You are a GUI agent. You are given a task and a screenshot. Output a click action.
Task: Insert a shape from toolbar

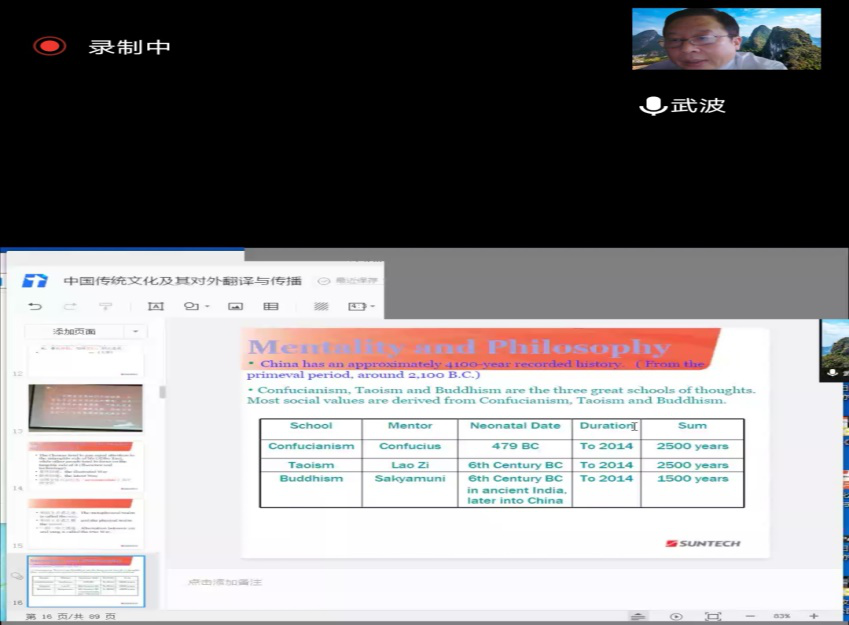(x=189, y=306)
